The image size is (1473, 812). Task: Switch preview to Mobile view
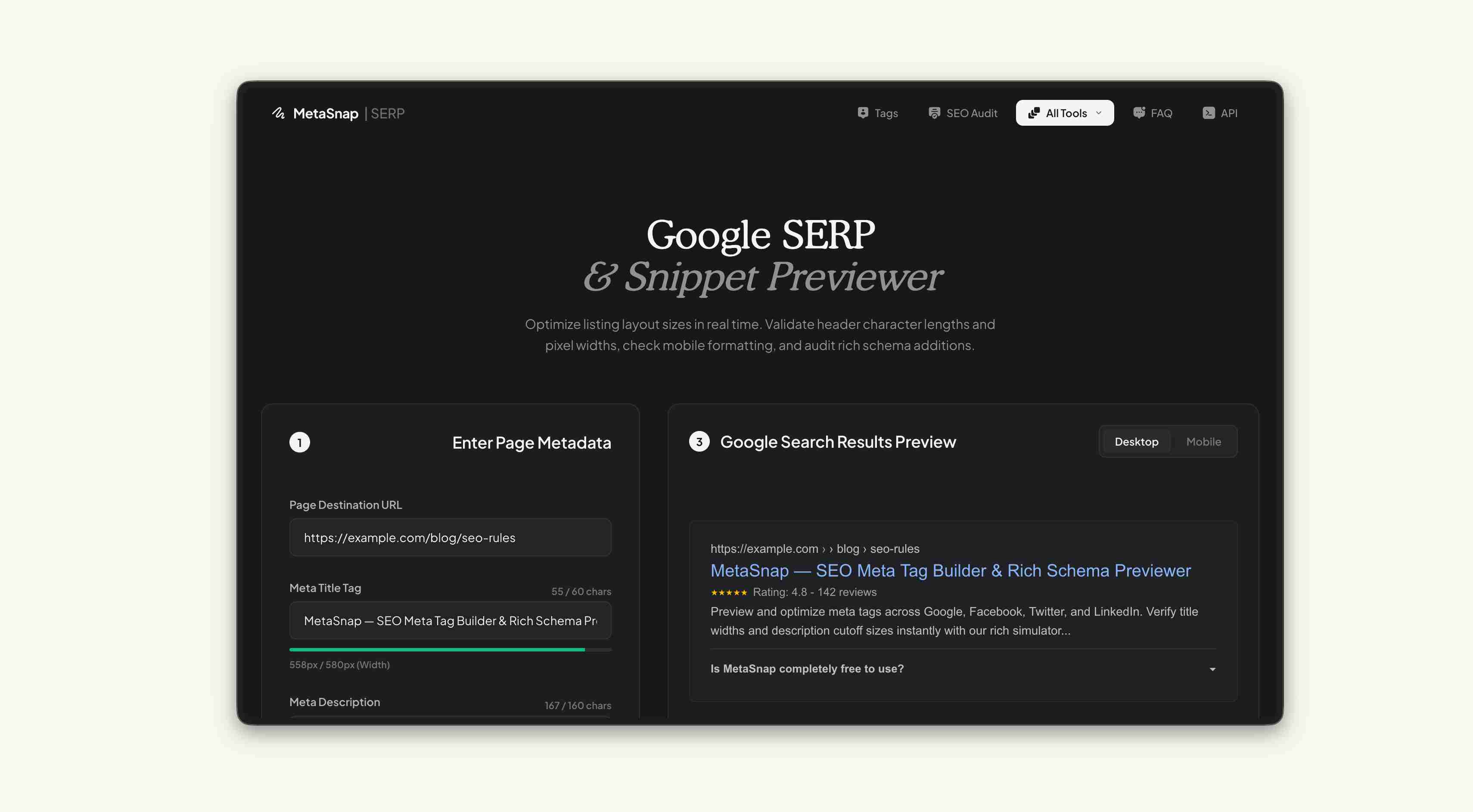(x=1203, y=441)
